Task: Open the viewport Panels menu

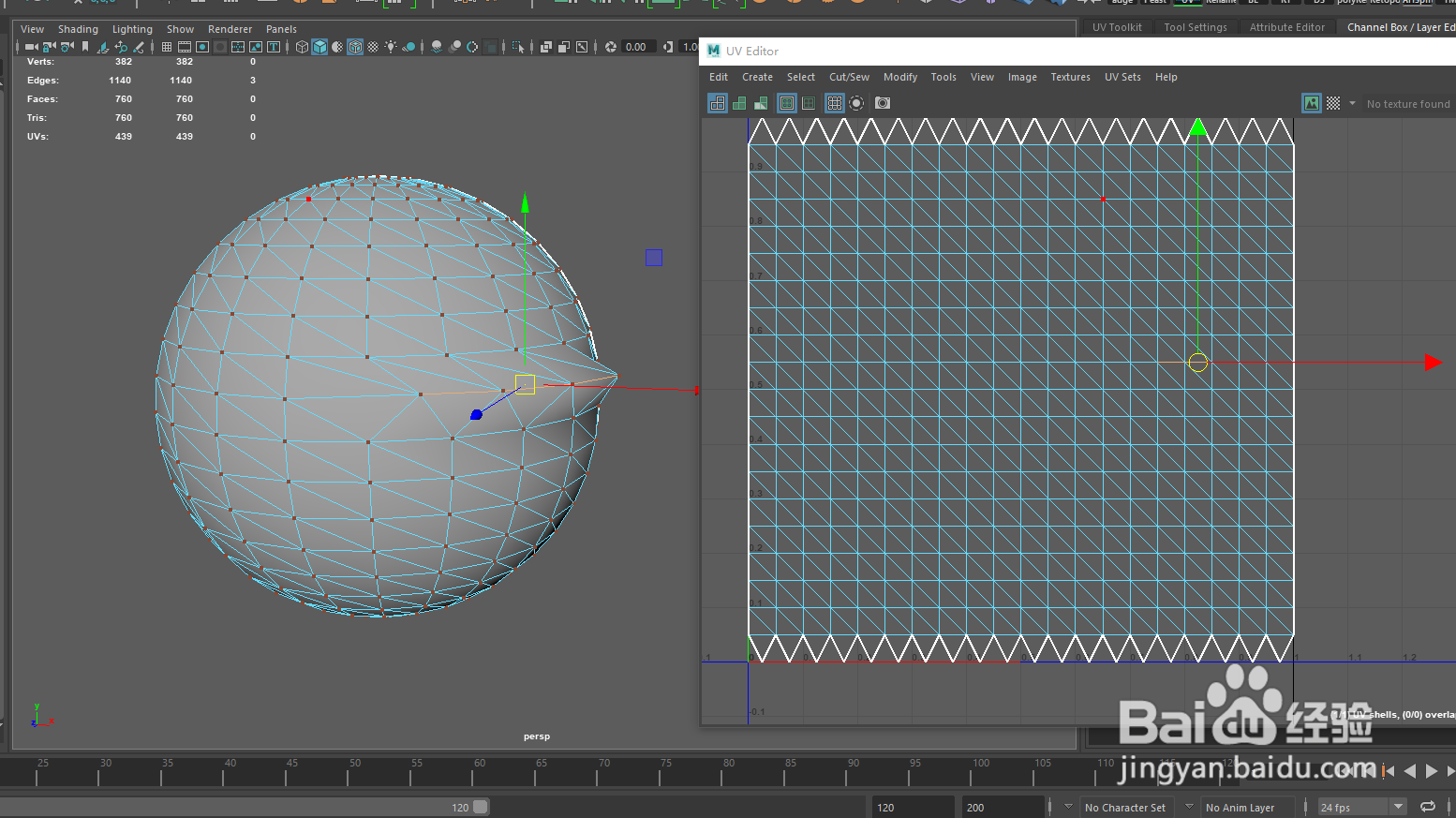Action: (281, 29)
